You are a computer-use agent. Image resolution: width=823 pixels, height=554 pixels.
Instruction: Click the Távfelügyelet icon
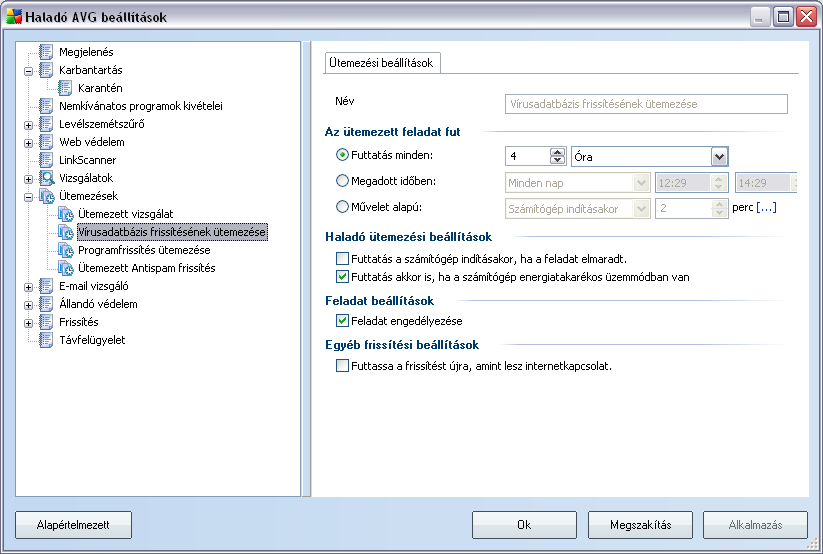tap(46, 340)
